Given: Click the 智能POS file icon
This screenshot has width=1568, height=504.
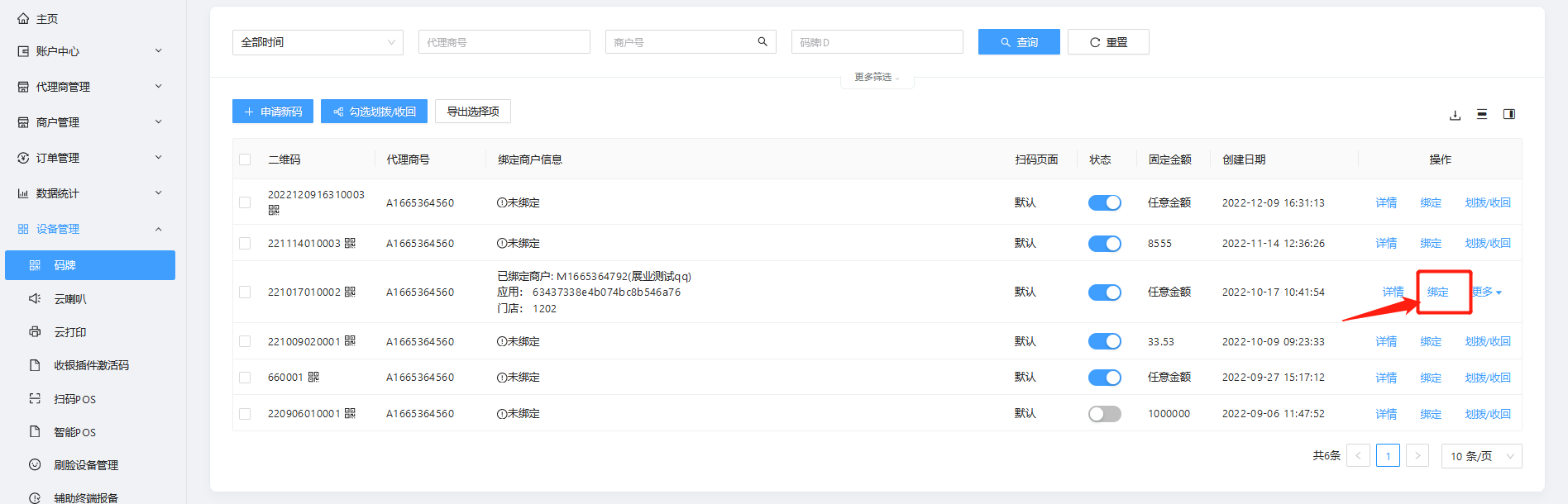Looking at the screenshot, I should point(35,431).
